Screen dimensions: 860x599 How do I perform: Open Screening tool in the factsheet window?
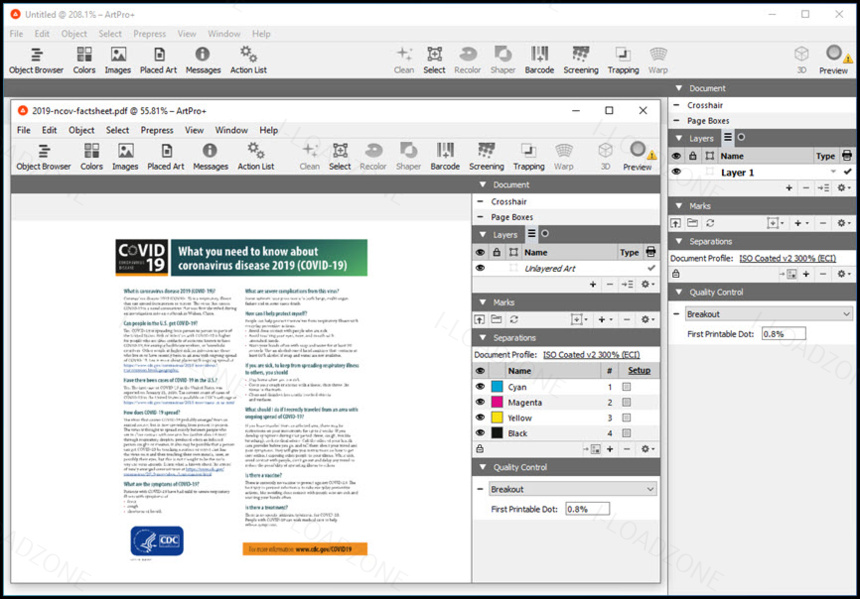(x=486, y=157)
